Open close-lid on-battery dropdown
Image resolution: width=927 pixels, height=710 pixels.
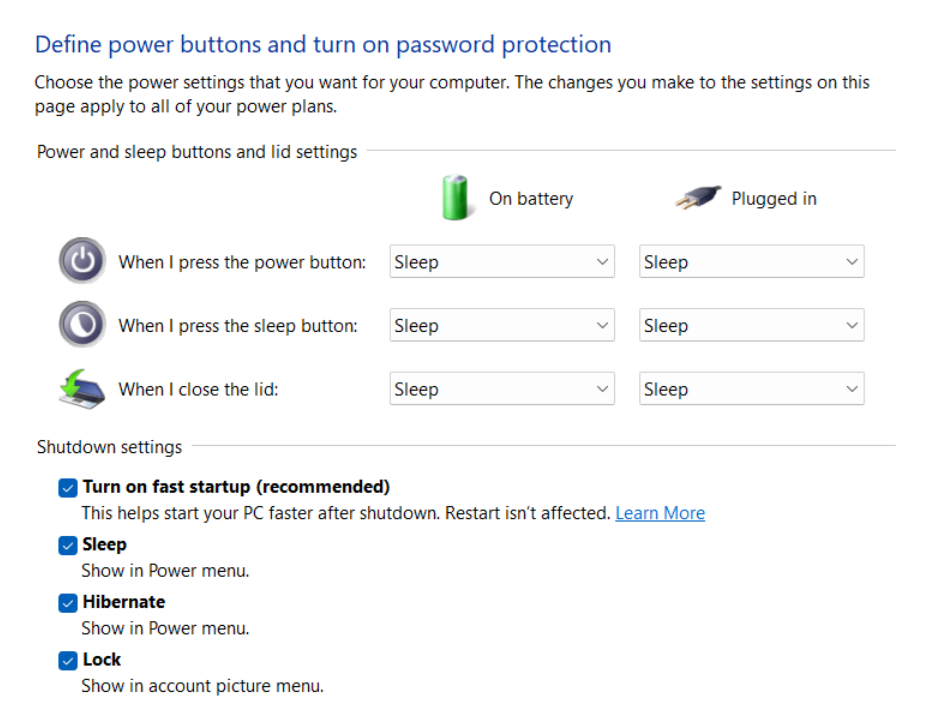(x=501, y=389)
